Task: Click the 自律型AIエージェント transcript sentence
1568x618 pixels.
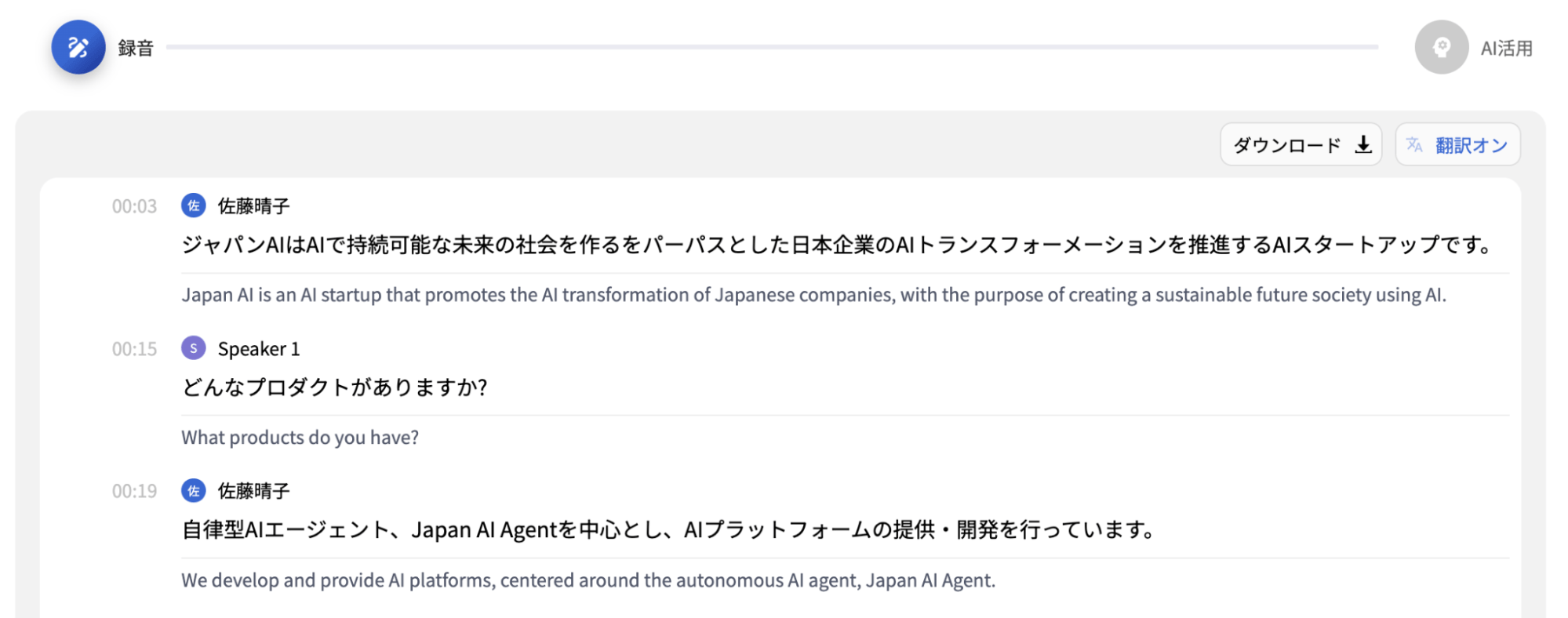Action: pos(667,530)
